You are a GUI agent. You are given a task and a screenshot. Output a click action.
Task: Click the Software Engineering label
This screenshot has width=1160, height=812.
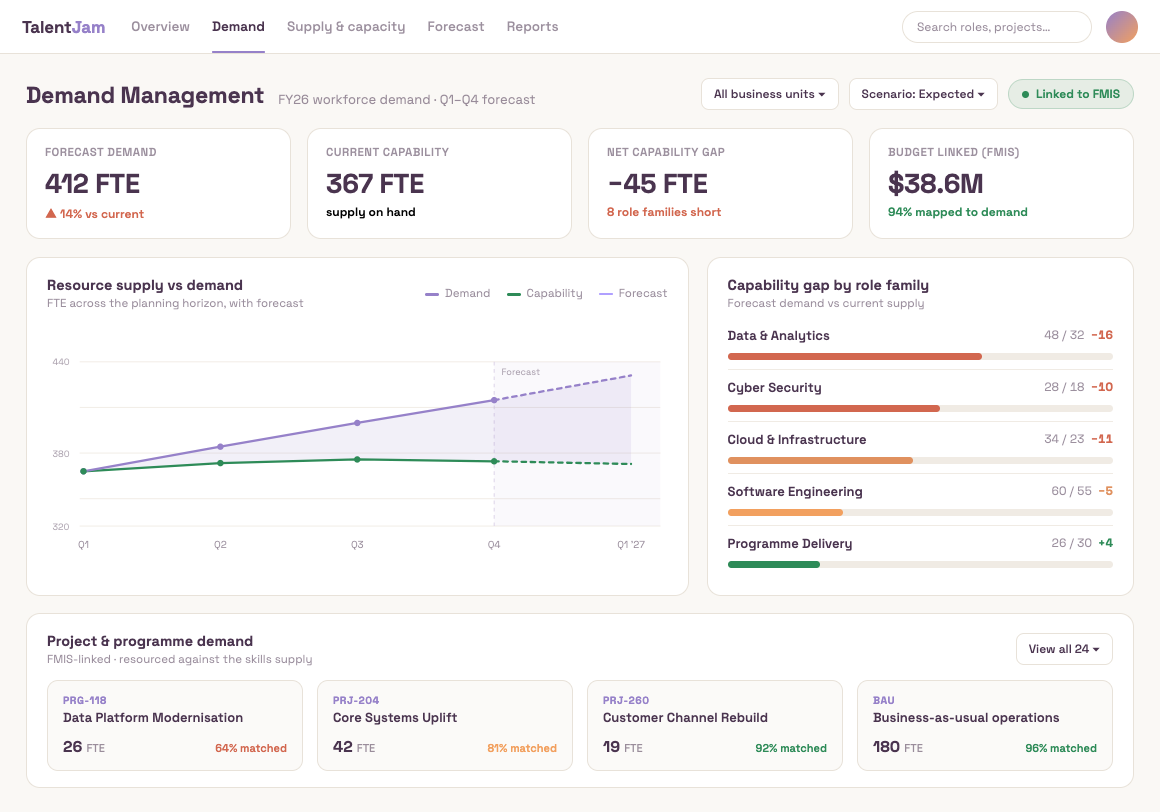795,492
